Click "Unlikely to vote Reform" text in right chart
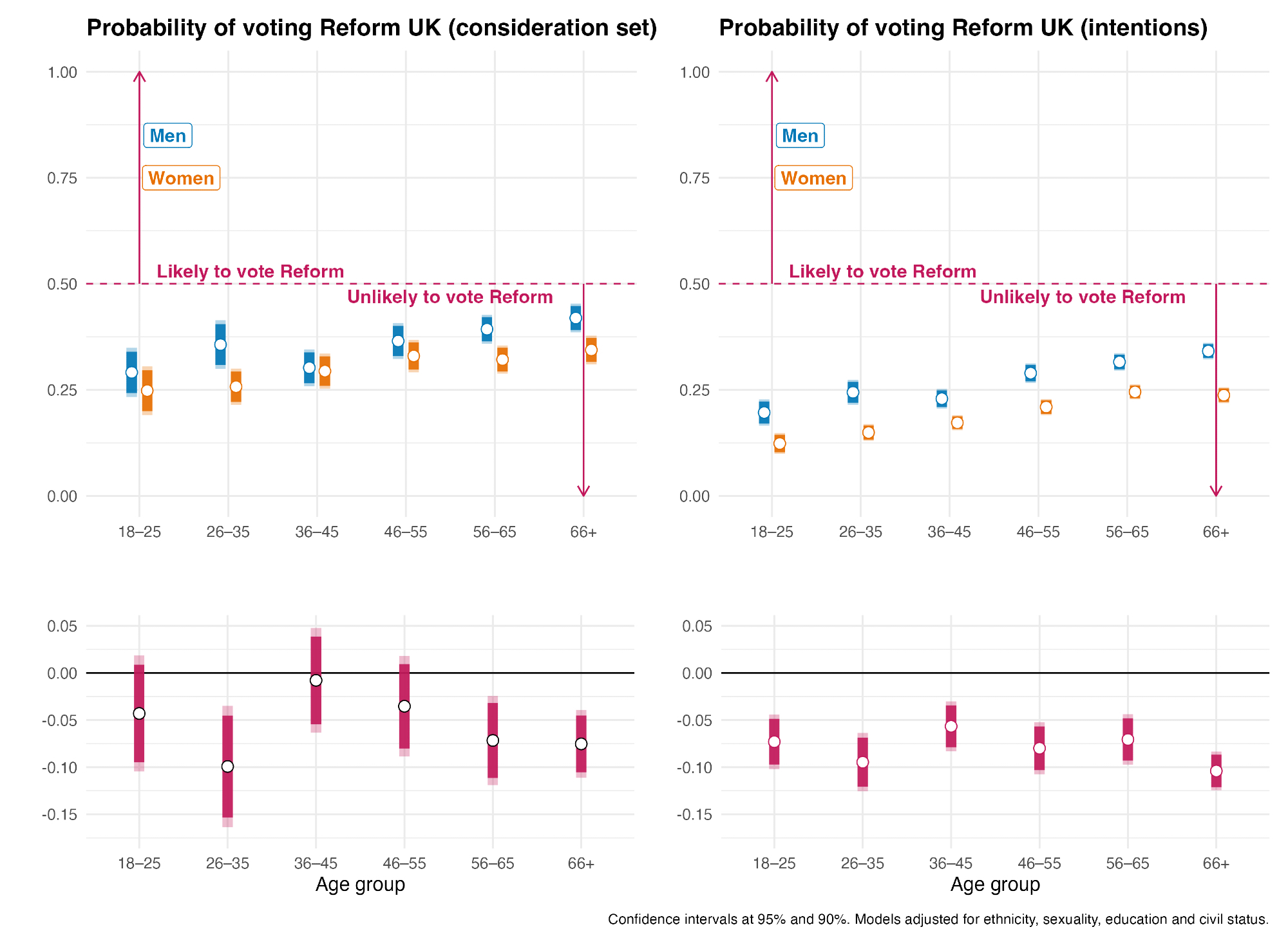Screen dimensions: 1288x936 coord(1083,297)
